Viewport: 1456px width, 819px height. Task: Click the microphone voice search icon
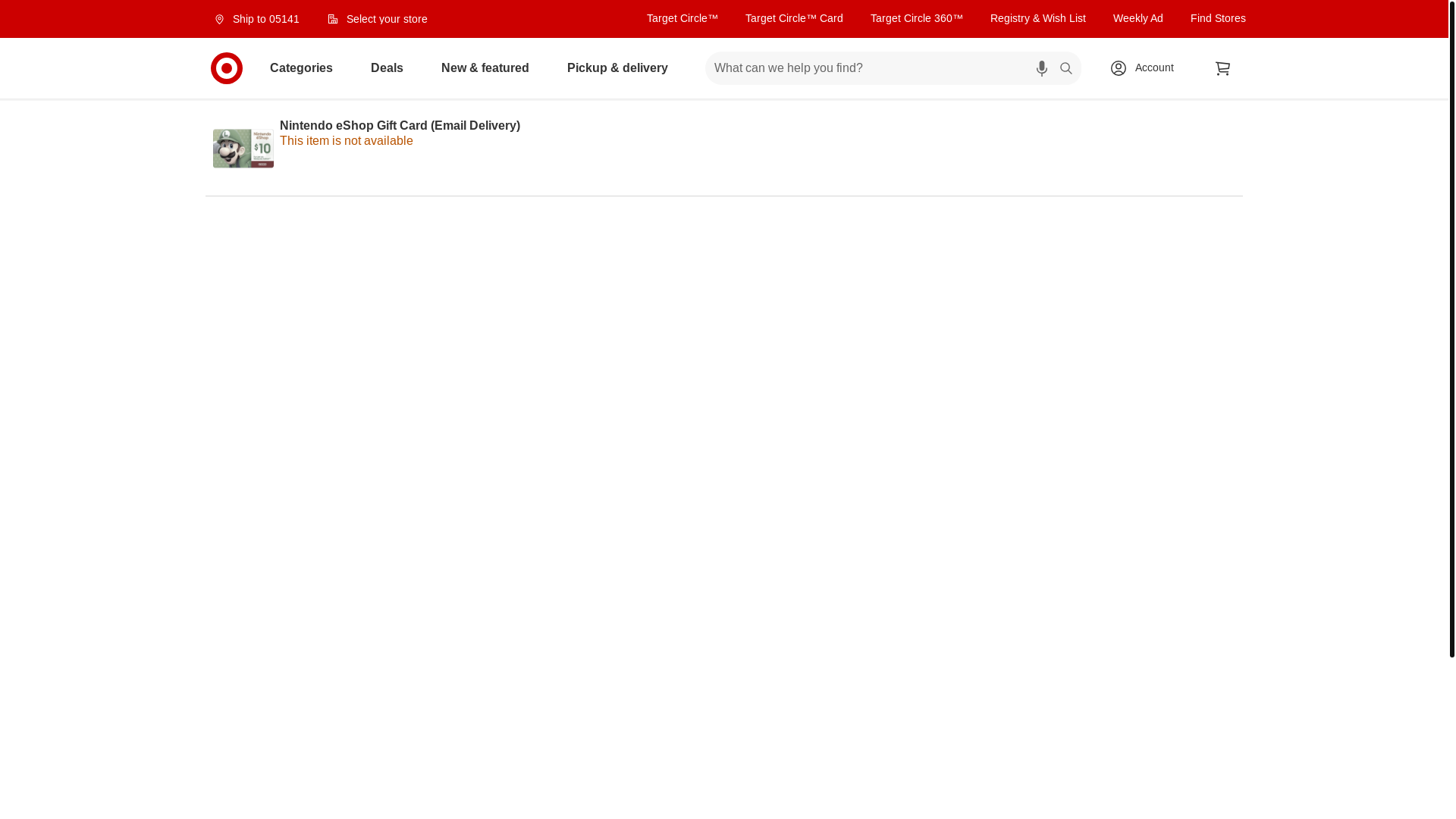[x=1042, y=68]
